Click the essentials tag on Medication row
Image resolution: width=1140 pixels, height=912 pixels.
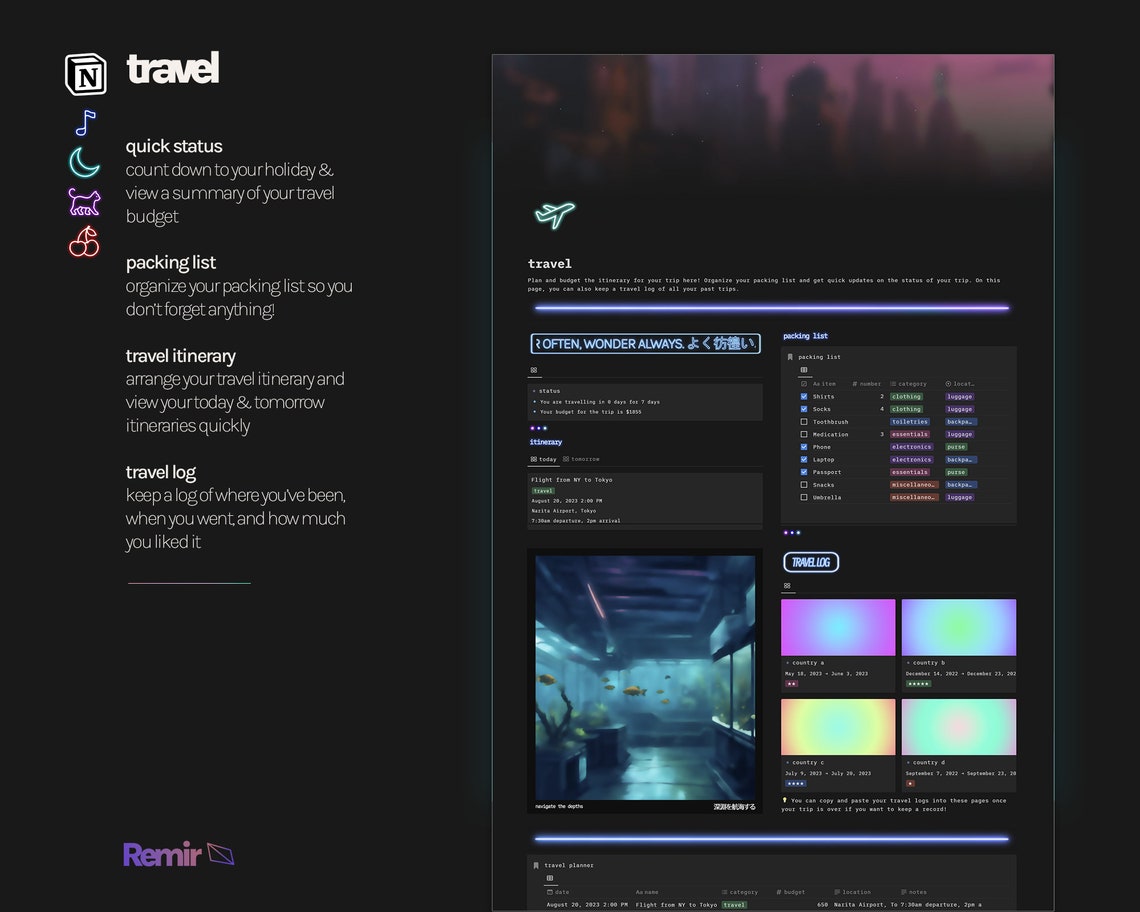[x=910, y=434]
